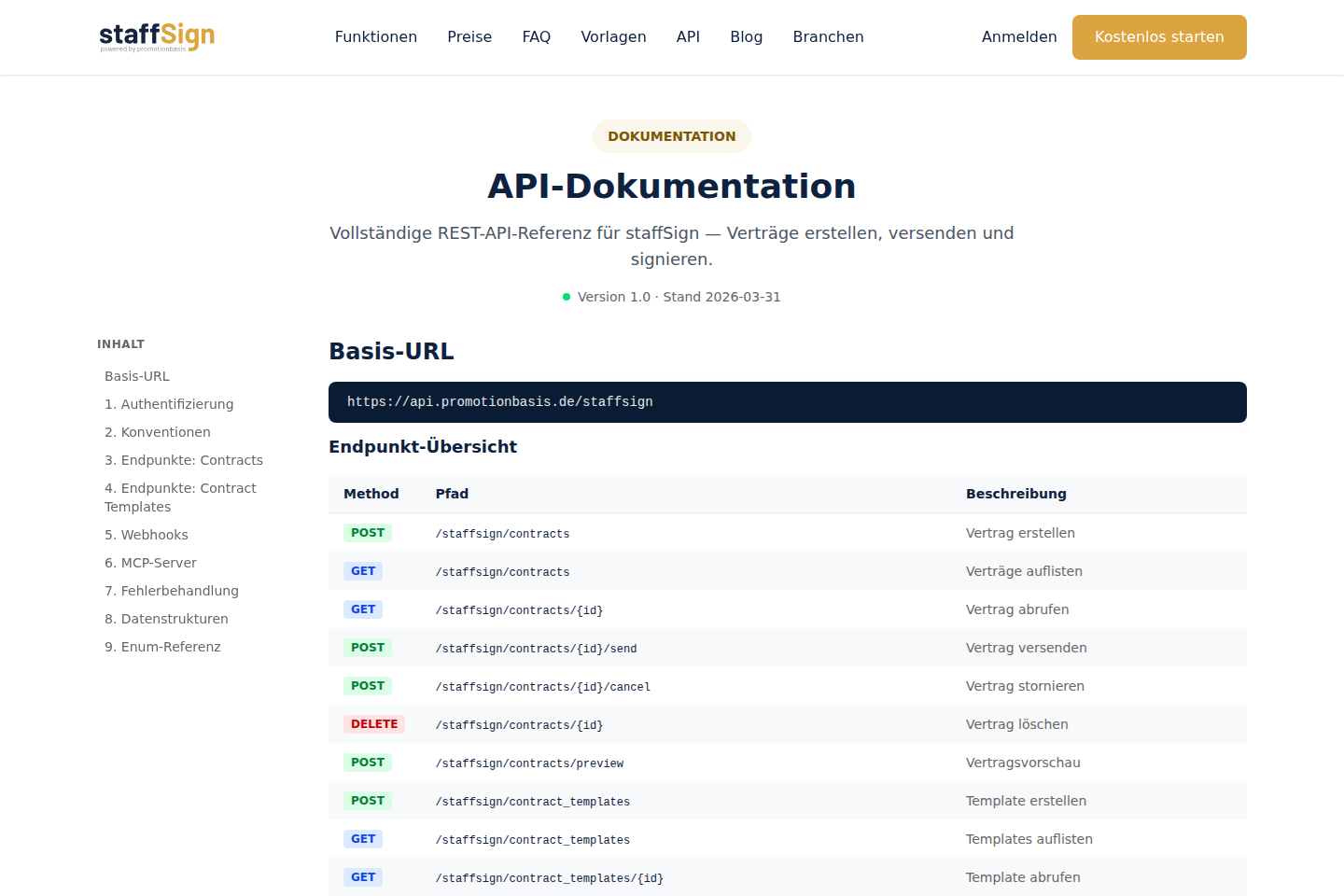Jump to Basis-URL in the table of contents
Screen dimensions: 1344x896
tap(137, 376)
